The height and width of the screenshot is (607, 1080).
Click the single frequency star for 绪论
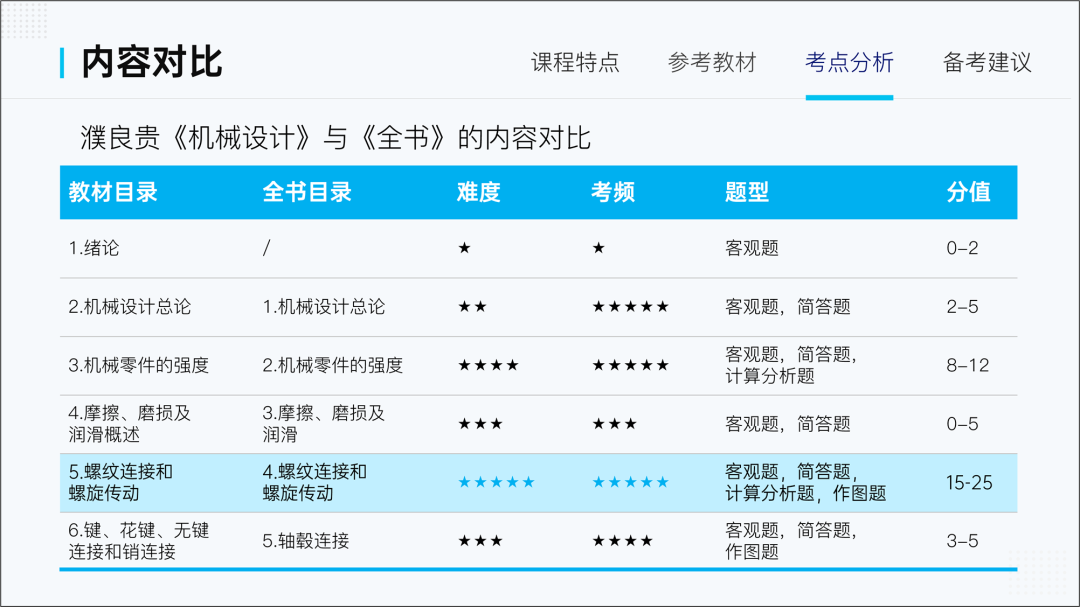[599, 248]
